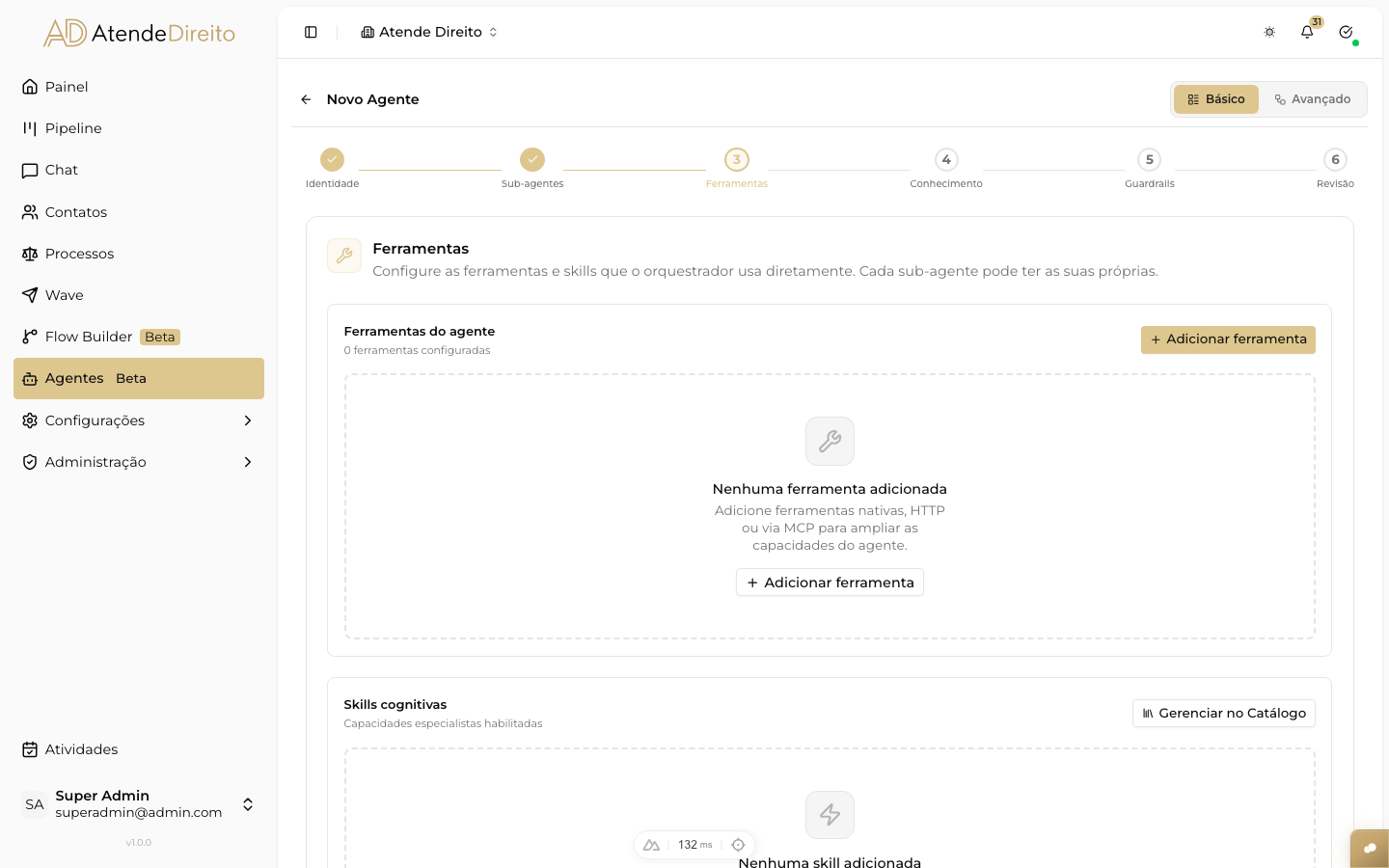This screenshot has width=1389, height=868.
Task: Click 'Nenhuma ferramenta adicionada' text
Action: click(x=830, y=489)
